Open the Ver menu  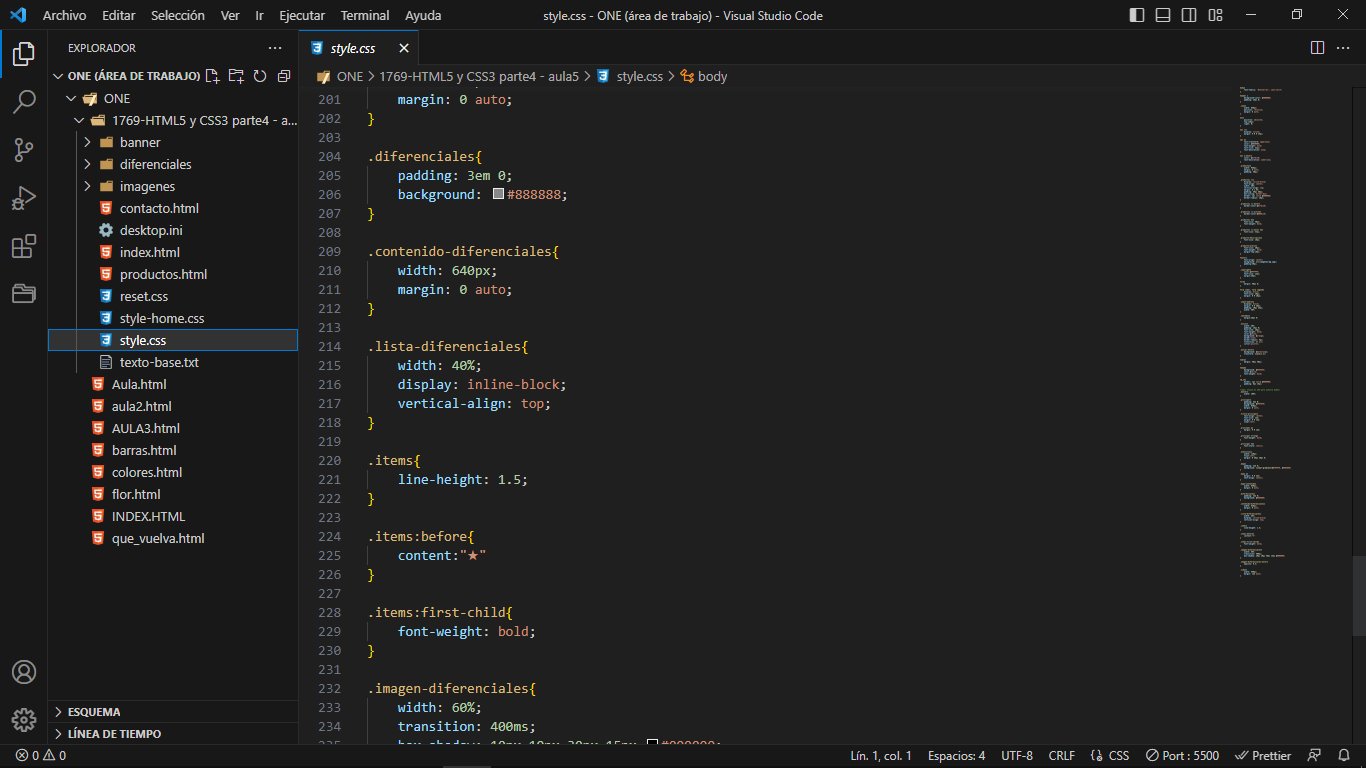point(230,15)
